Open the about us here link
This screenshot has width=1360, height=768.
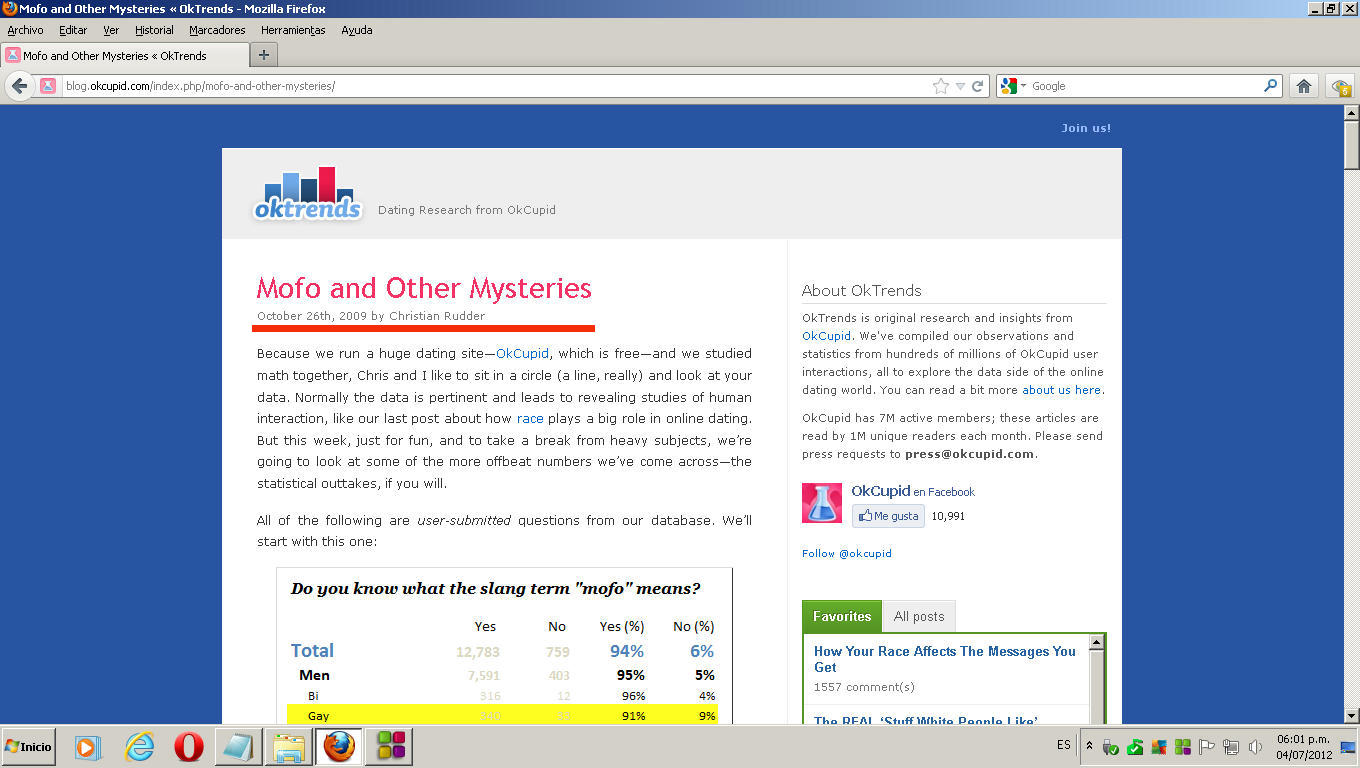click(x=1061, y=390)
